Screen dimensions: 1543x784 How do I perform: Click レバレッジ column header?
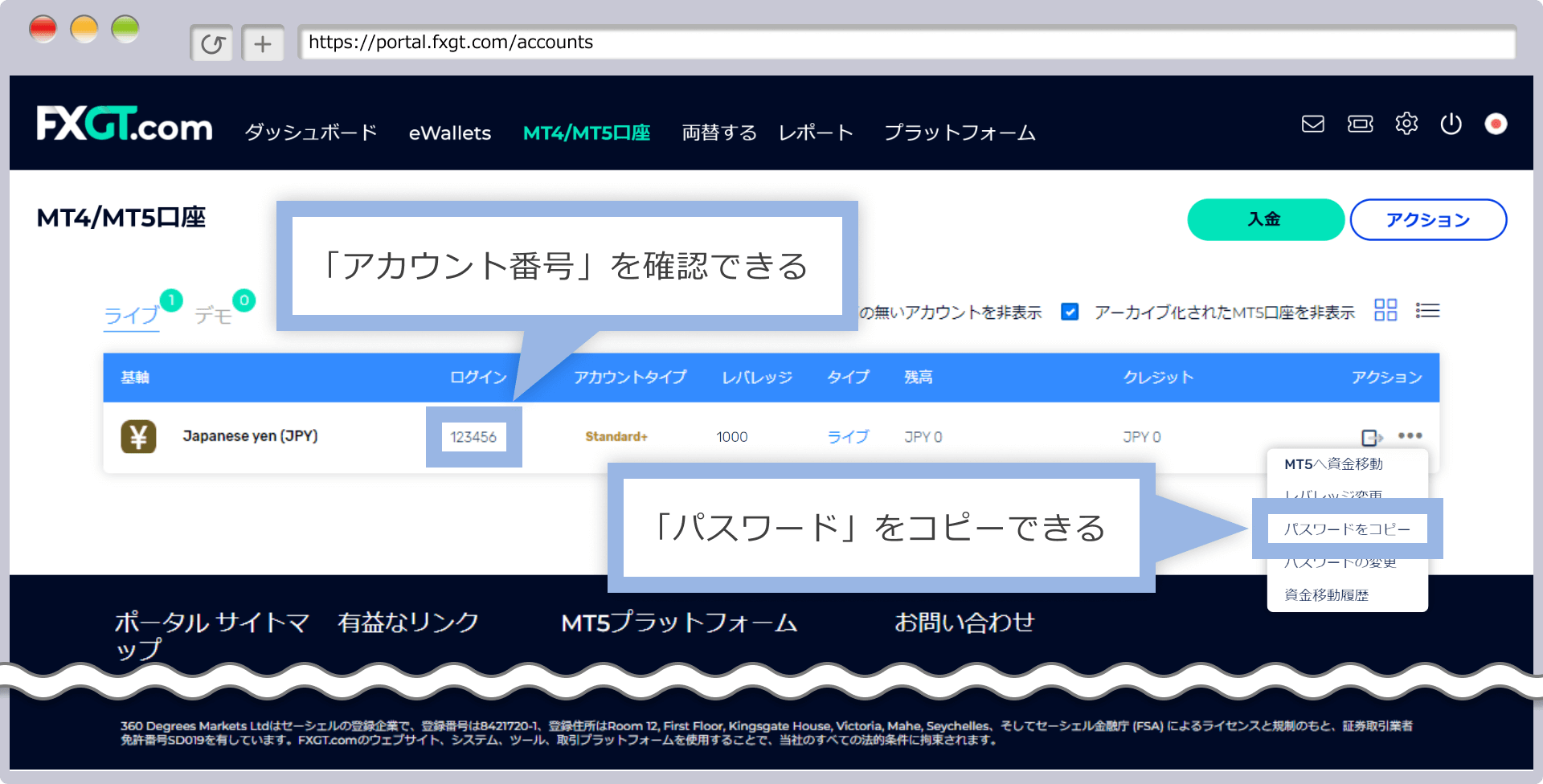coord(757,378)
